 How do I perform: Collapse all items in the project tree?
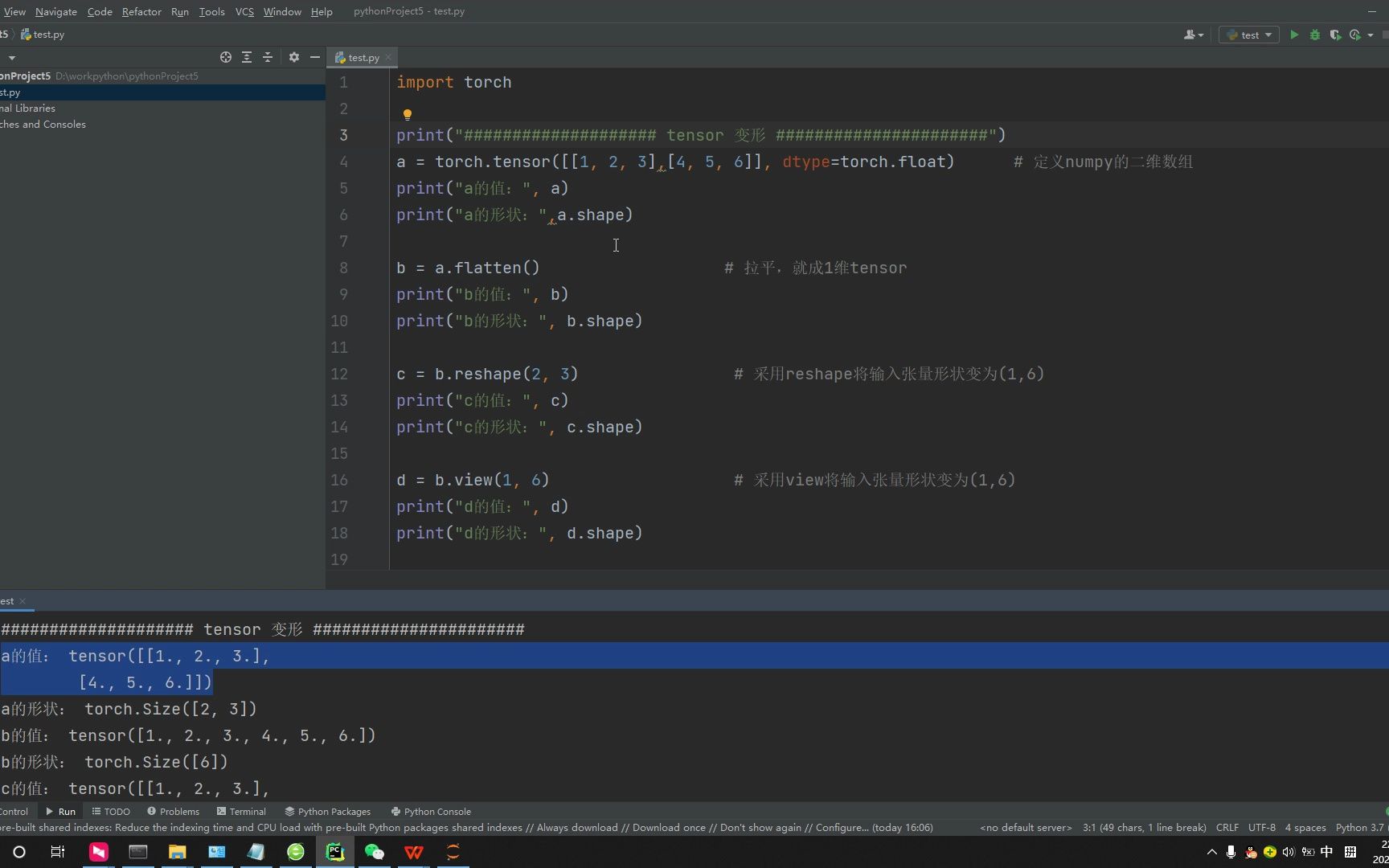pos(268,57)
